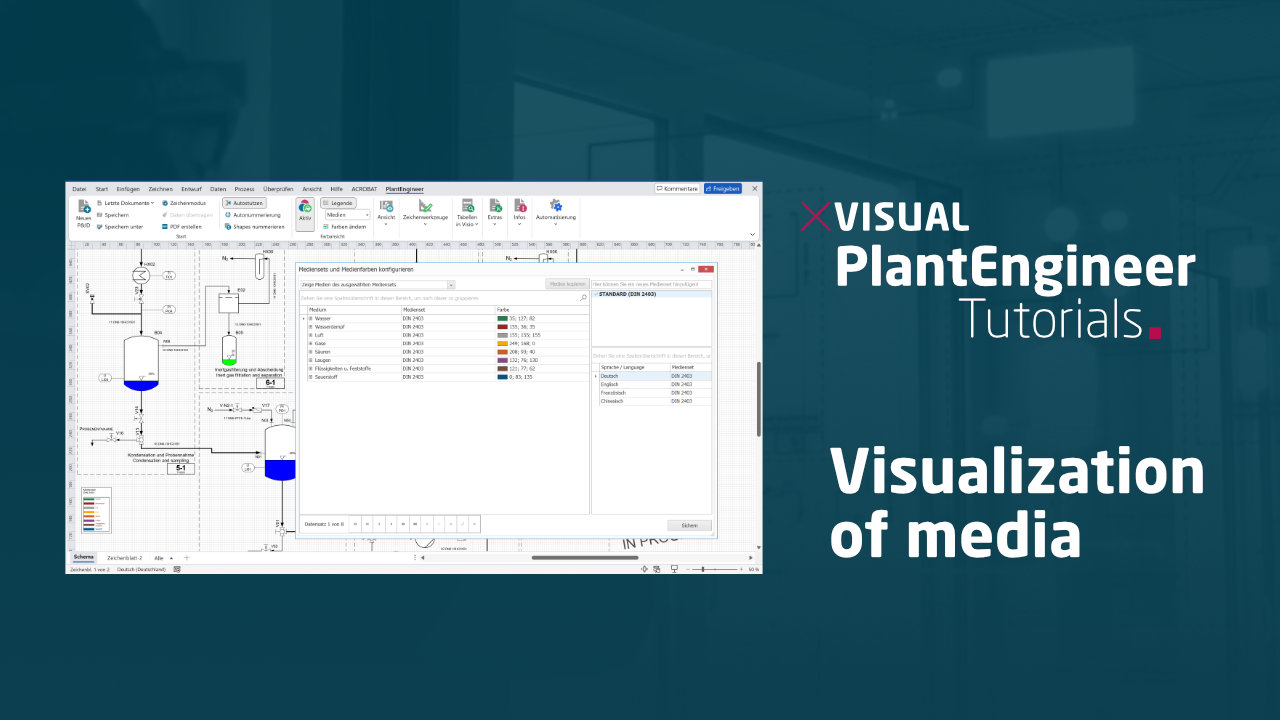Click the Medien kopieren button
The height and width of the screenshot is (720, 1280).
click(x=567, y=285)
